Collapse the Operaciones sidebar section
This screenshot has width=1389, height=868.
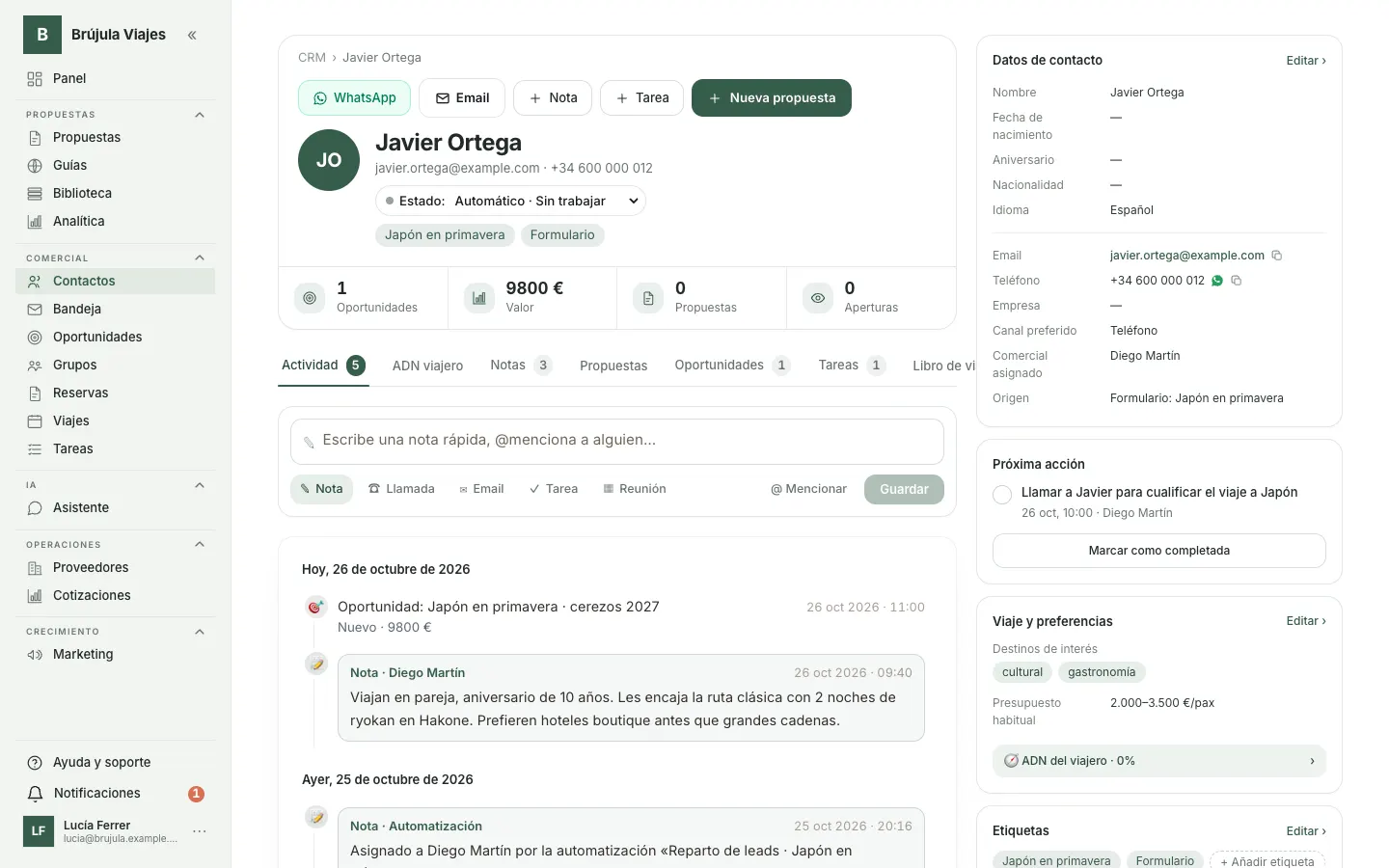[x=200, y=545]
